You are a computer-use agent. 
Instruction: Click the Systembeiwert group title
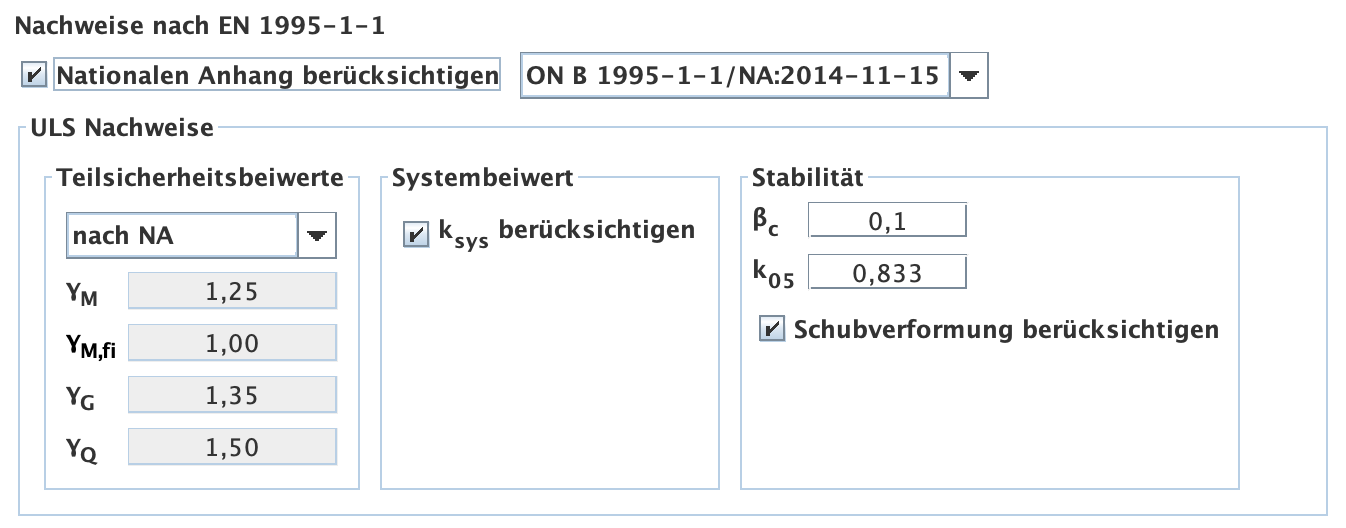482,179
